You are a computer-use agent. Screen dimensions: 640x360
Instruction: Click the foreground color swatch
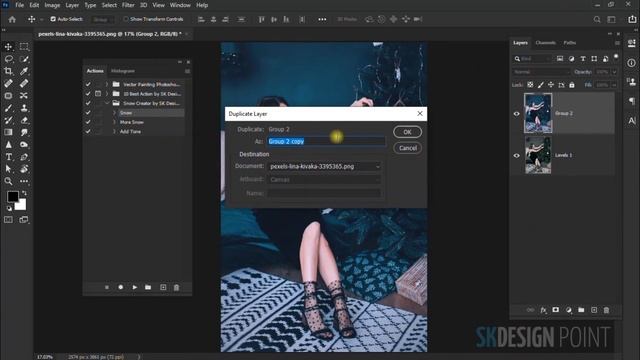13,197
